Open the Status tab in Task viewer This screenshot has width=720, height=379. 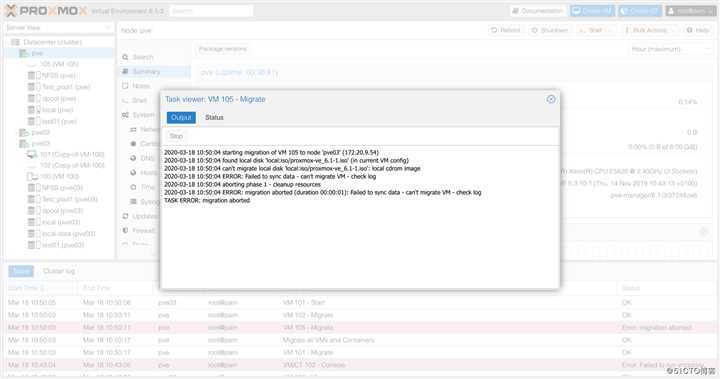214,118
